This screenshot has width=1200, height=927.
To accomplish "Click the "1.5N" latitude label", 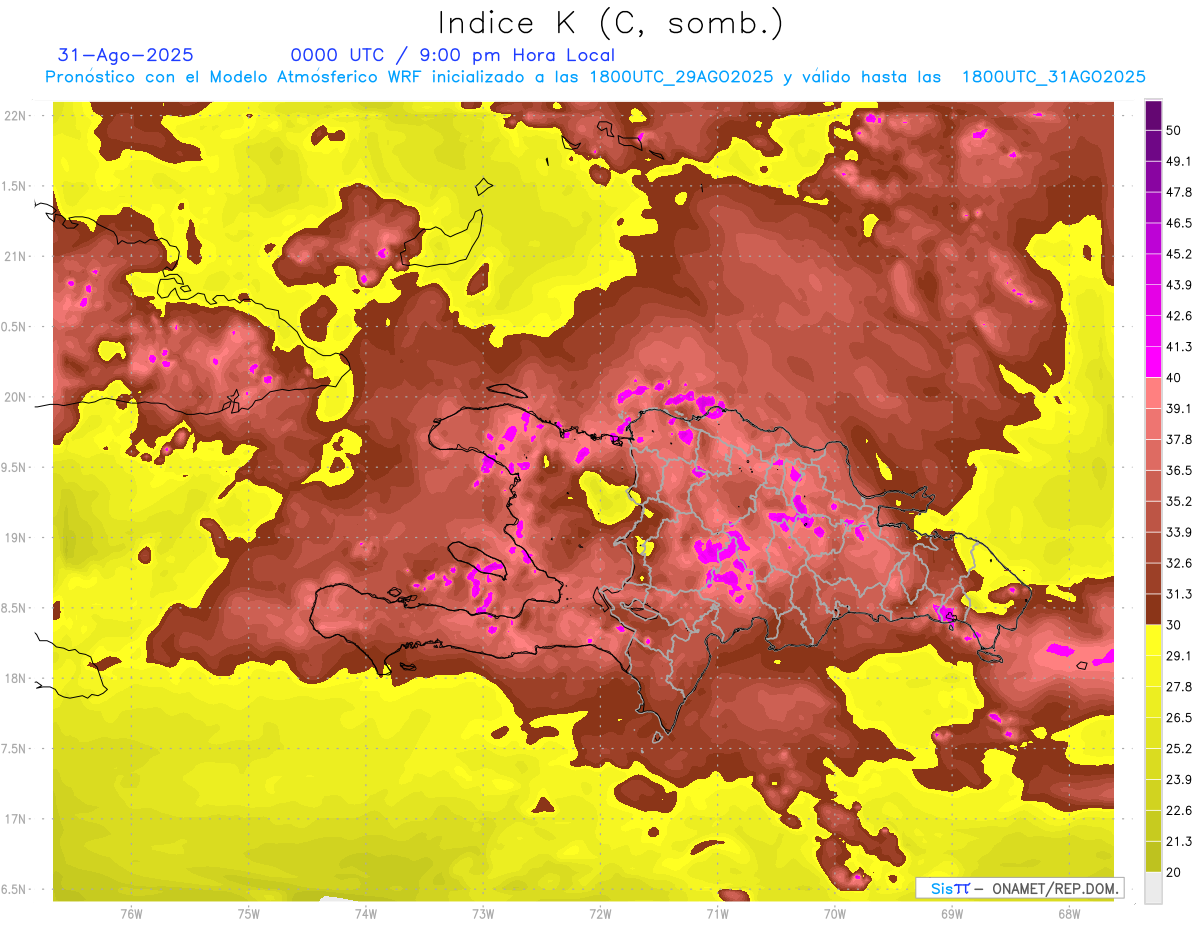I will pos(15,186).
